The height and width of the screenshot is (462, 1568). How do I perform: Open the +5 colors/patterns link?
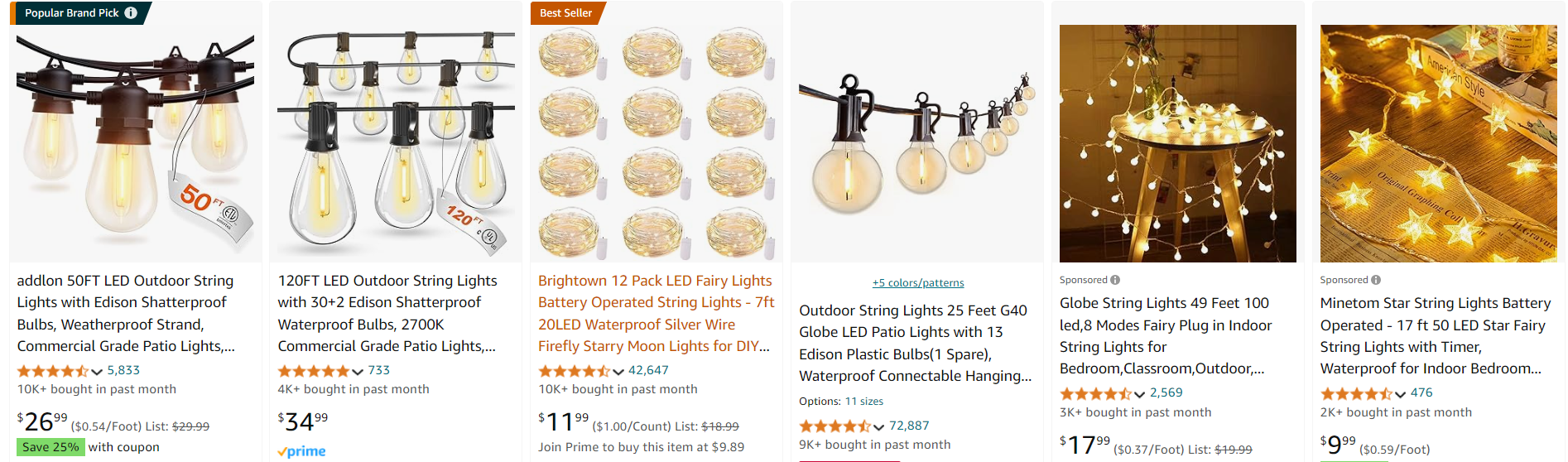click(x=917, y=283)
